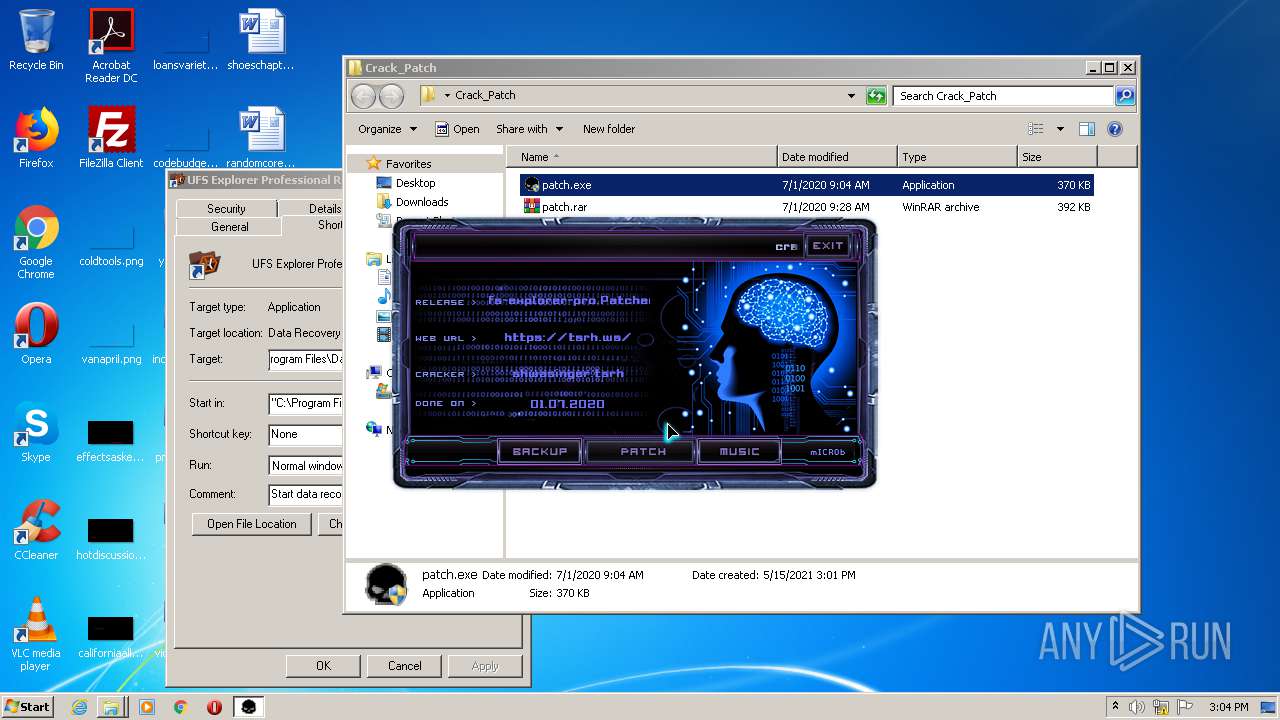Open FileZilla Client desktop shortcut
Image resolution: width=1280 pixels, height=720 pixels.
pyautogui.click(x=111, y=138)
